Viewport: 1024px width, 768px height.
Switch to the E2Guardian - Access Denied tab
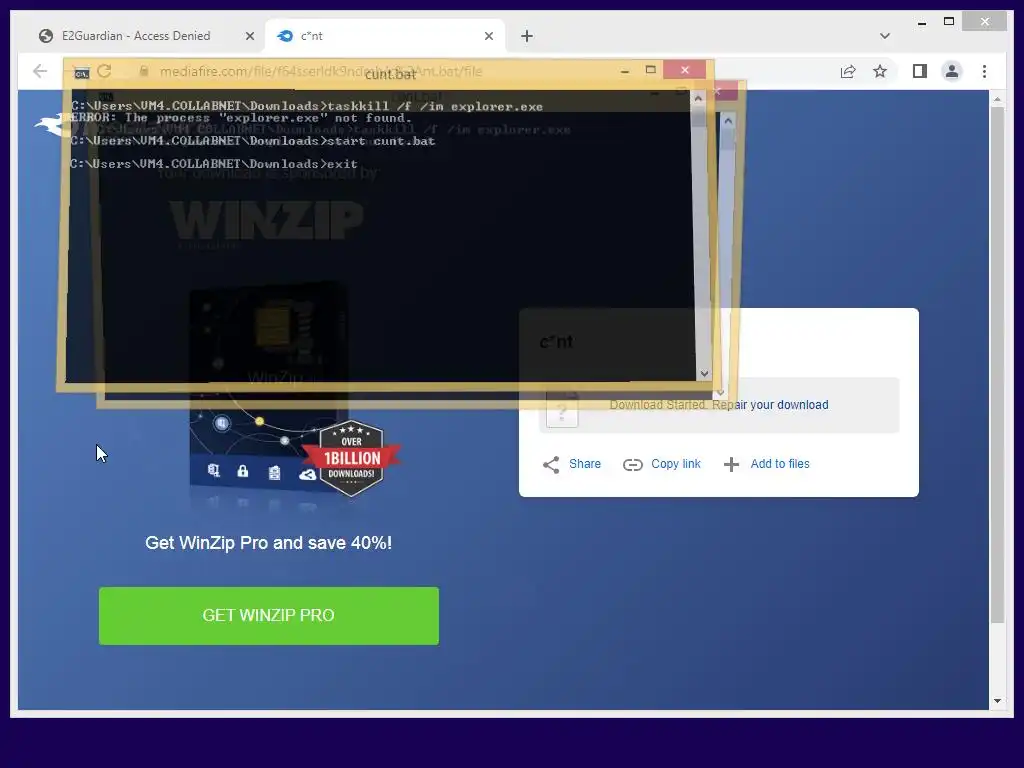[x=136, y=36]
